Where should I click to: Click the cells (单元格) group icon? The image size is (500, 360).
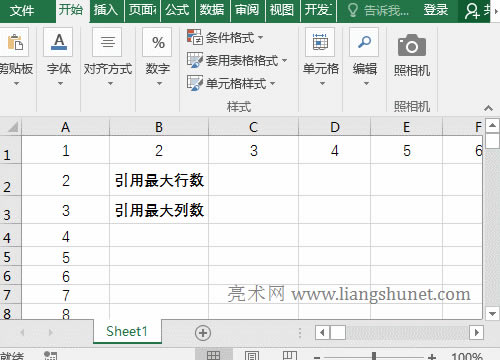click(320, 42)
